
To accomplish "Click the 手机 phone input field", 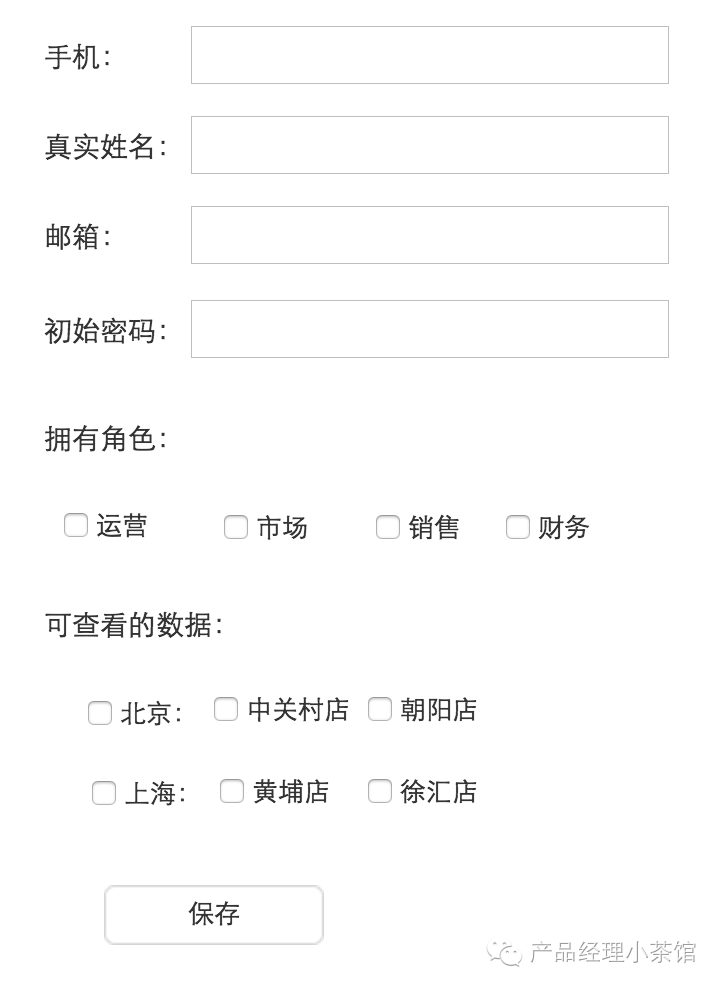I will tap(430, 55).
